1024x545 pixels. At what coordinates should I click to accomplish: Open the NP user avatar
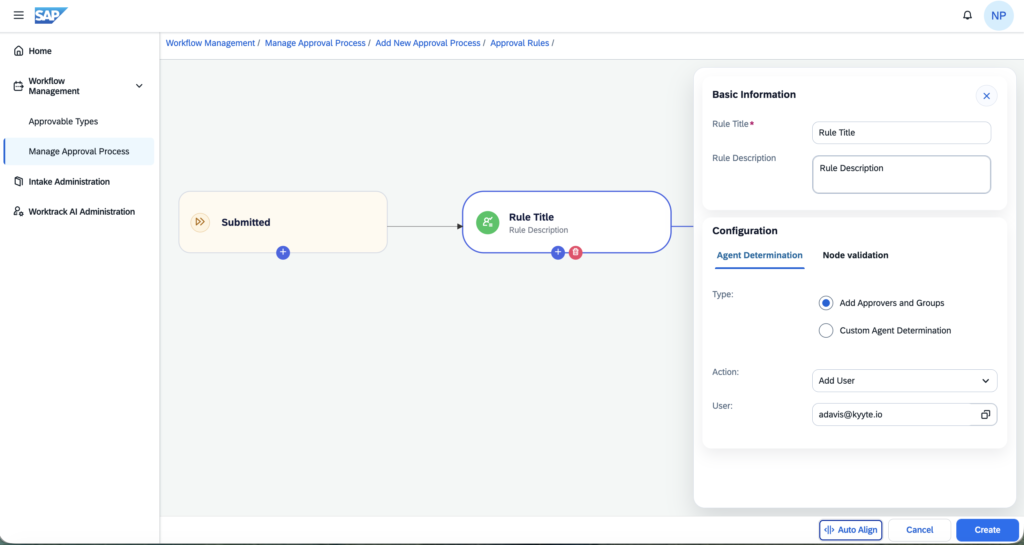coord(999,16)
